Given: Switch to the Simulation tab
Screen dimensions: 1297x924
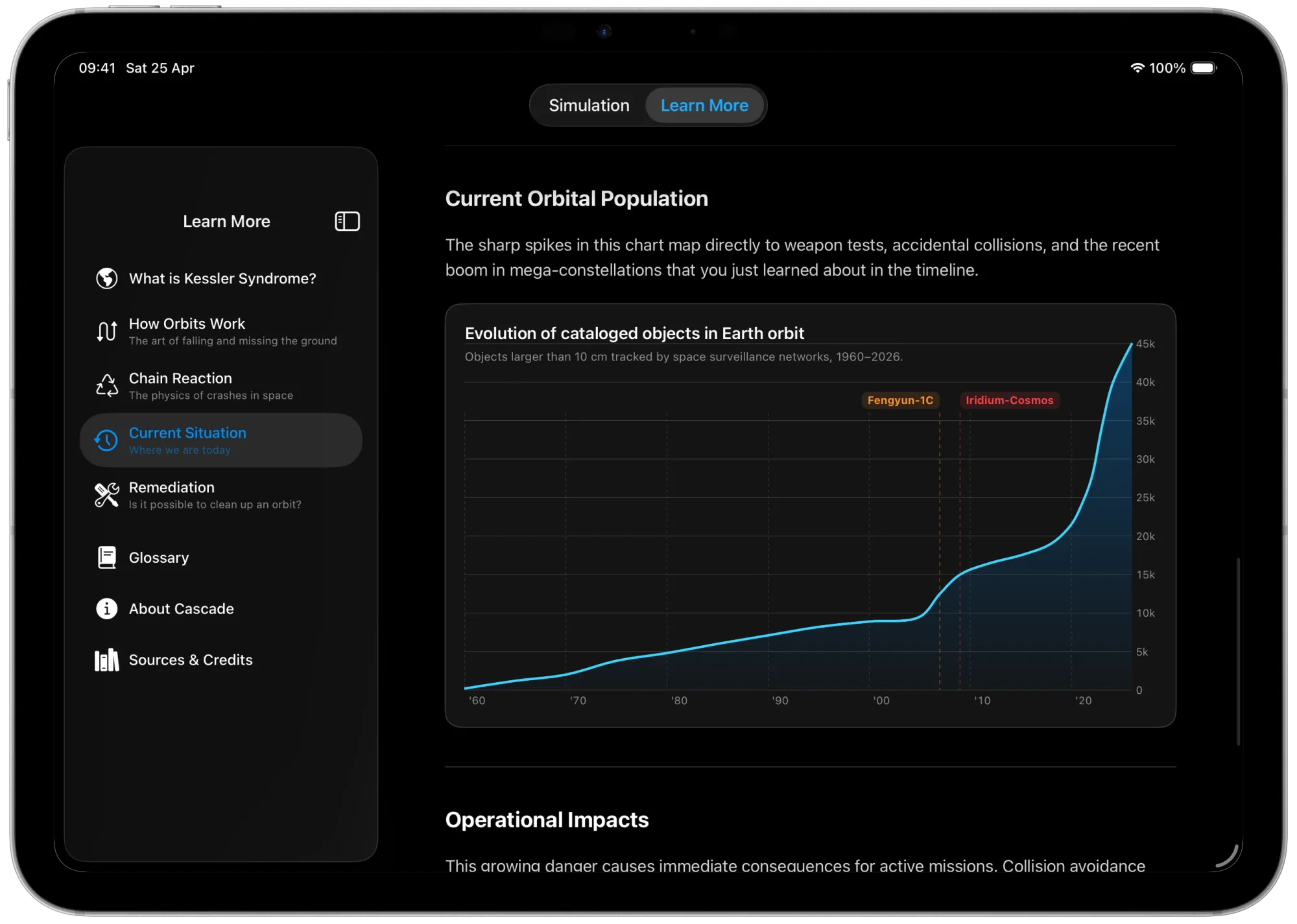Looking at the screenshot, I should pyautogui.click(x=589, y=106).
